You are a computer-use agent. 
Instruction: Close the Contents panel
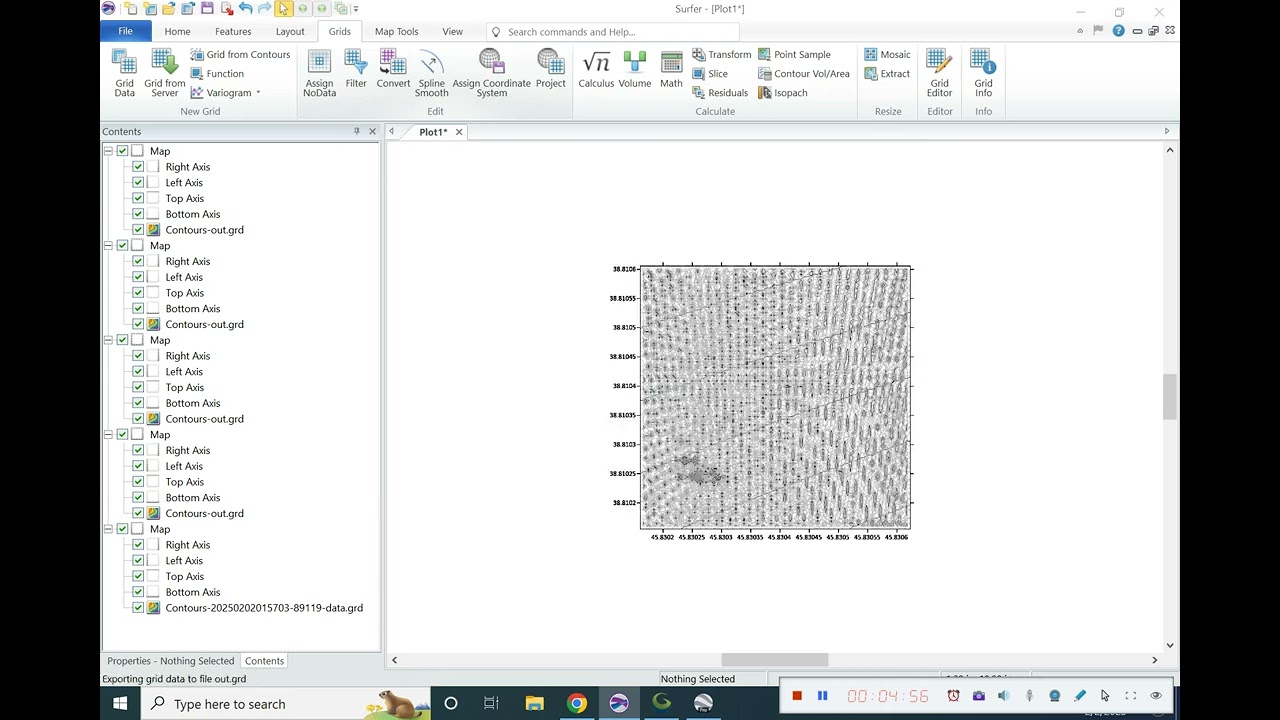coord(372,131)
